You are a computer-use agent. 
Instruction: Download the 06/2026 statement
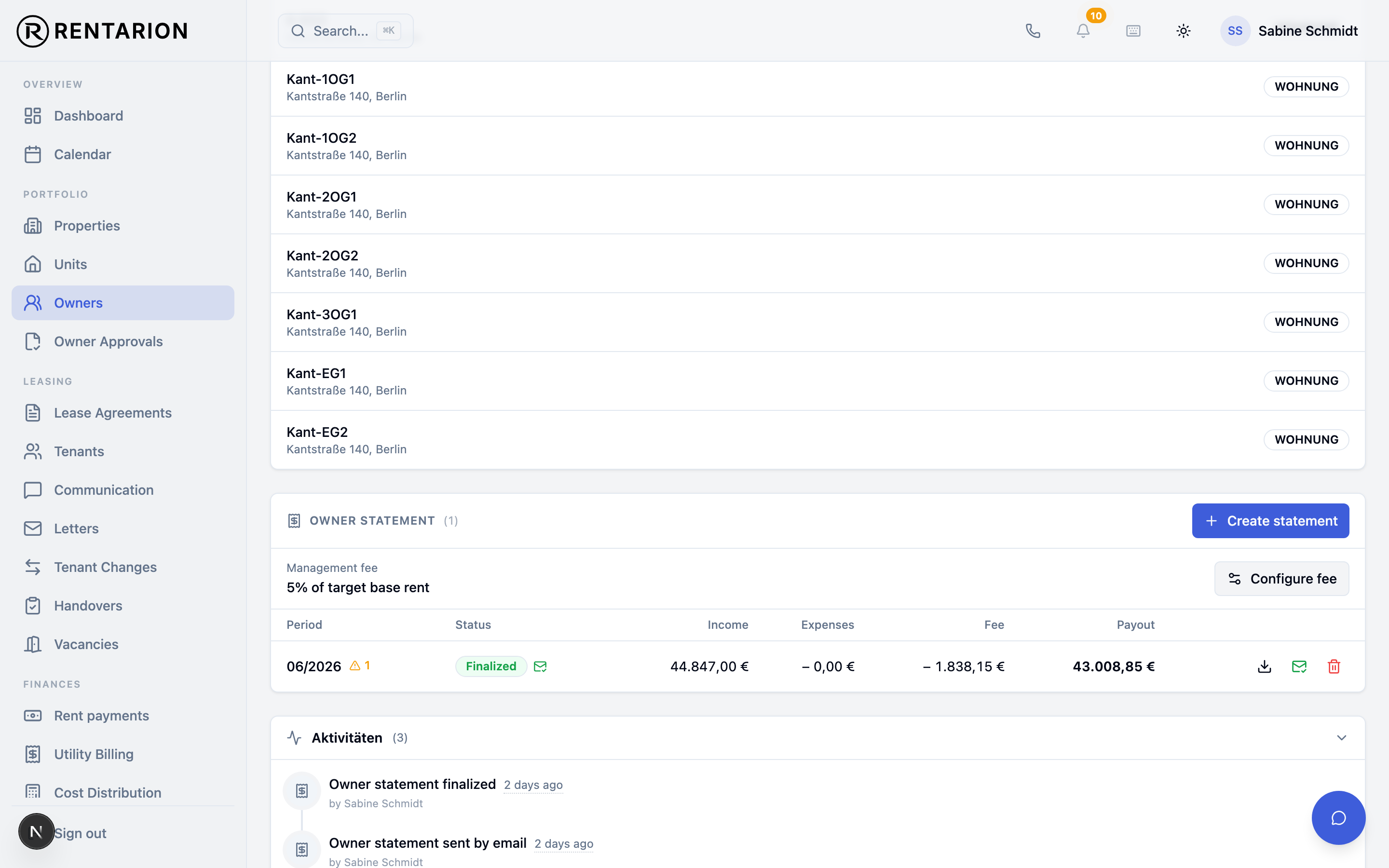pos(1265,666)
